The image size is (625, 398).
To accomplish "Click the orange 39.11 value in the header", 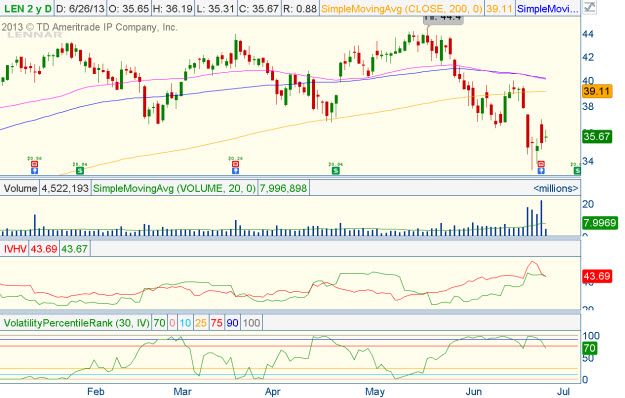I will click(x=499, y=8).
